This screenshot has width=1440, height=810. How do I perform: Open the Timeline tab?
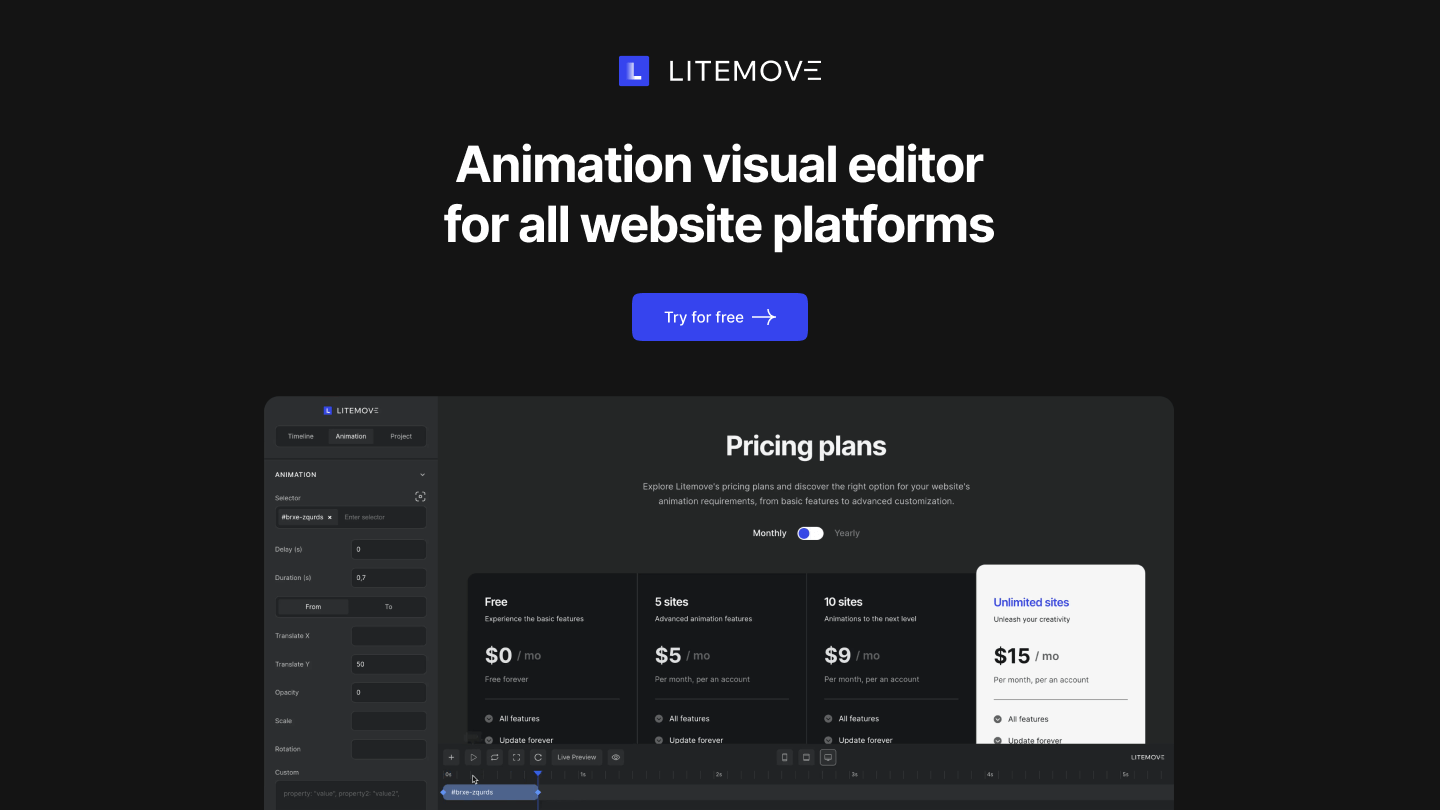pos(300,436)
